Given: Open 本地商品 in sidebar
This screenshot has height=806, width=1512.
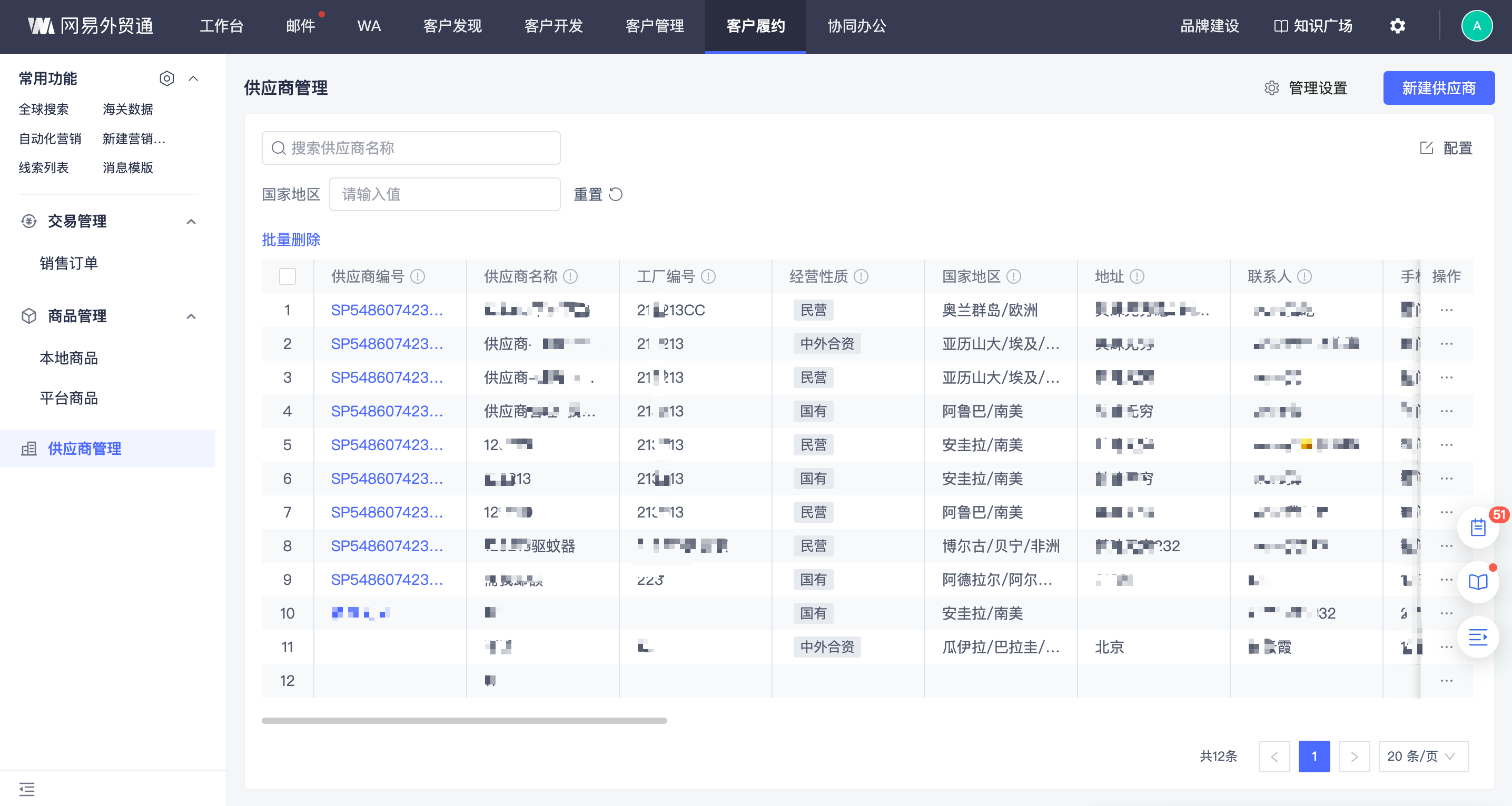Looking at the screenshot, I should click(x=68, y=358).
